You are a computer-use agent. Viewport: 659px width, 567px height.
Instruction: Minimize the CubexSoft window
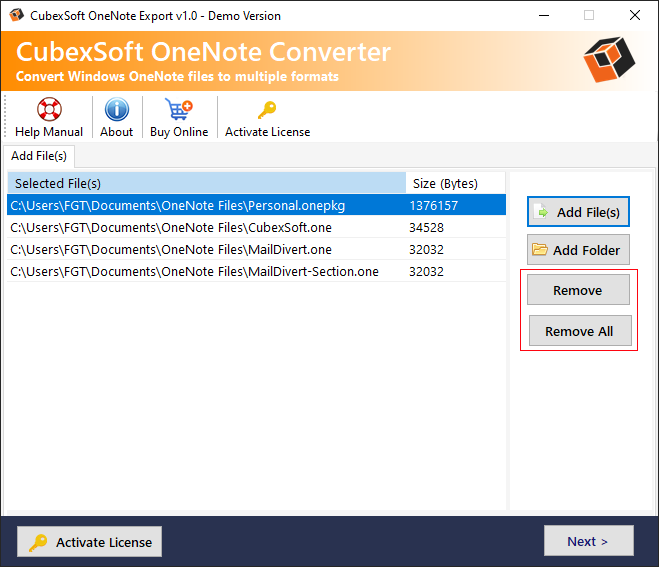[544, 16]
